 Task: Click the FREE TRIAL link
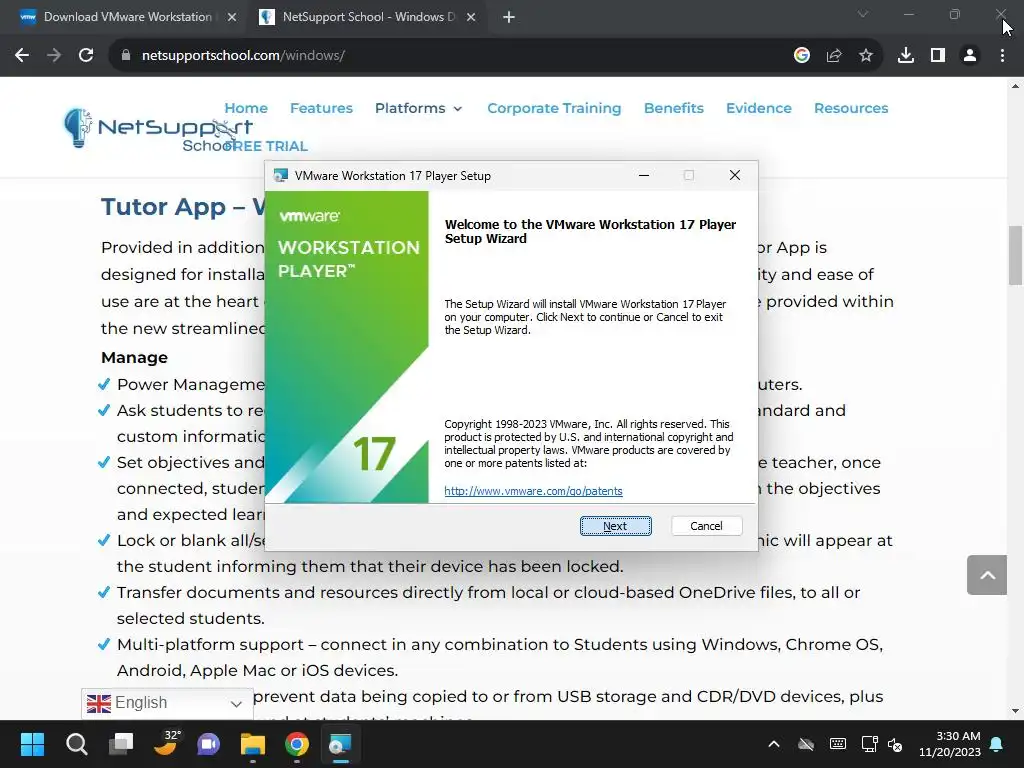click(x=266, y=146)
